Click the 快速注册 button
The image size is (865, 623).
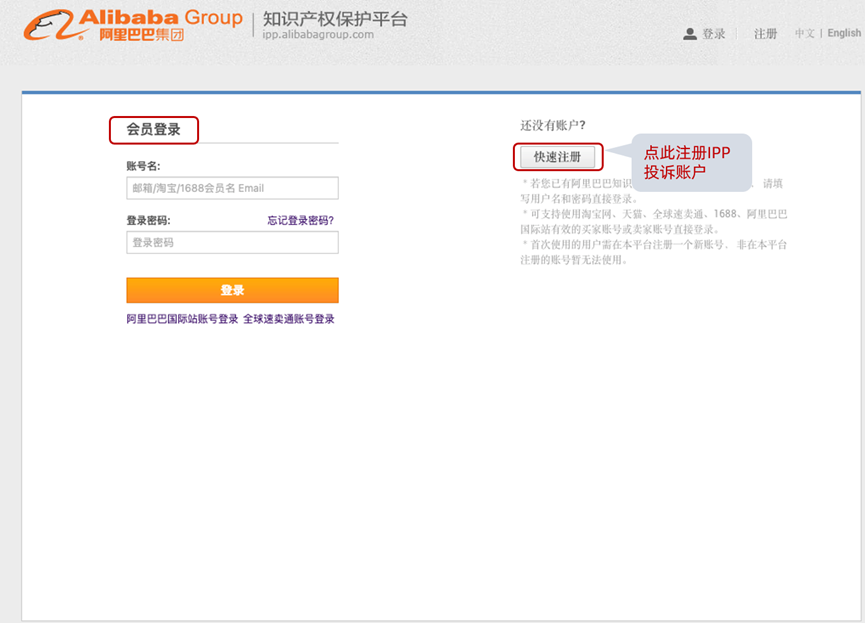557,157
